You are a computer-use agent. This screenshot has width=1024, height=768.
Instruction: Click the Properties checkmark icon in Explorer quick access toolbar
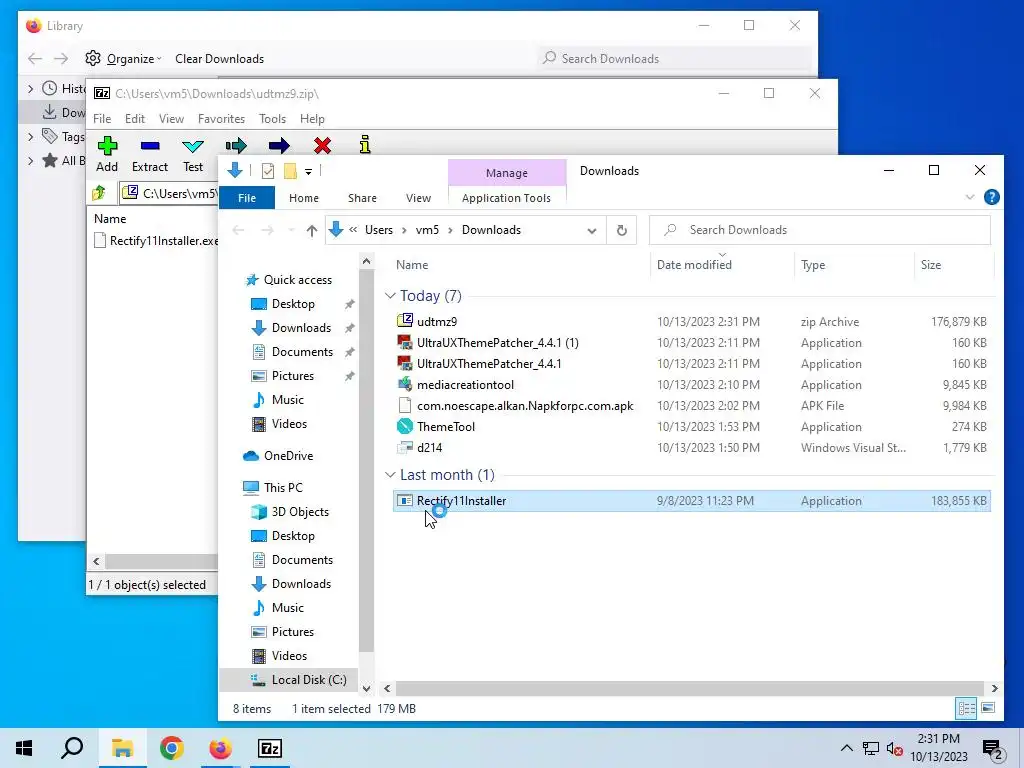pyautogui.click(x=268, y=171)
